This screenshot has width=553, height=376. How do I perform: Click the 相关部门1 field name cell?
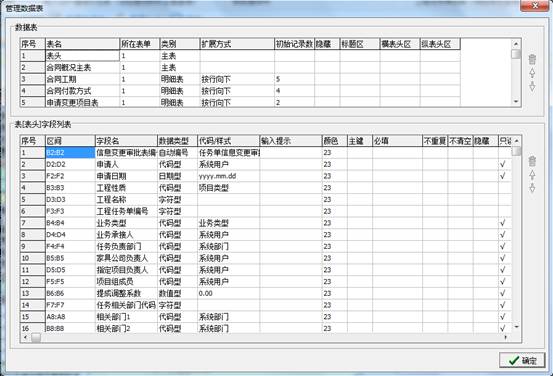point(126,316)
